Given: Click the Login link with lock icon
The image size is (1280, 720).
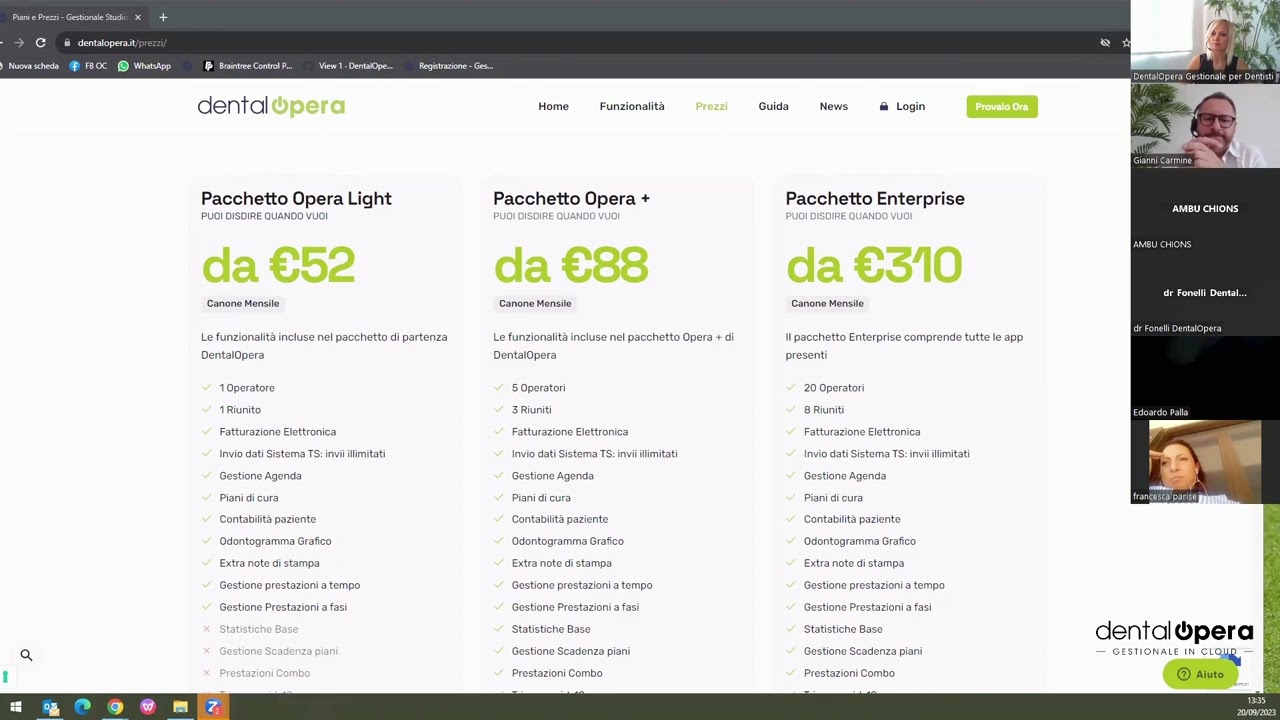Looking at the screenshot, I should coord(902,106).
